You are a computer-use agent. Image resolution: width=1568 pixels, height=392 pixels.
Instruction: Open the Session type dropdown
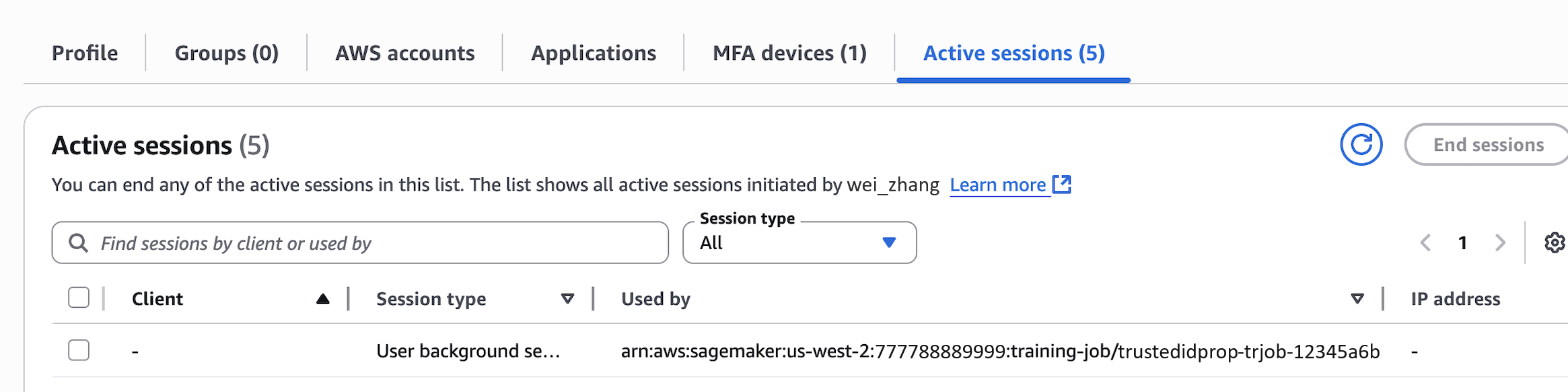point(799,242)
